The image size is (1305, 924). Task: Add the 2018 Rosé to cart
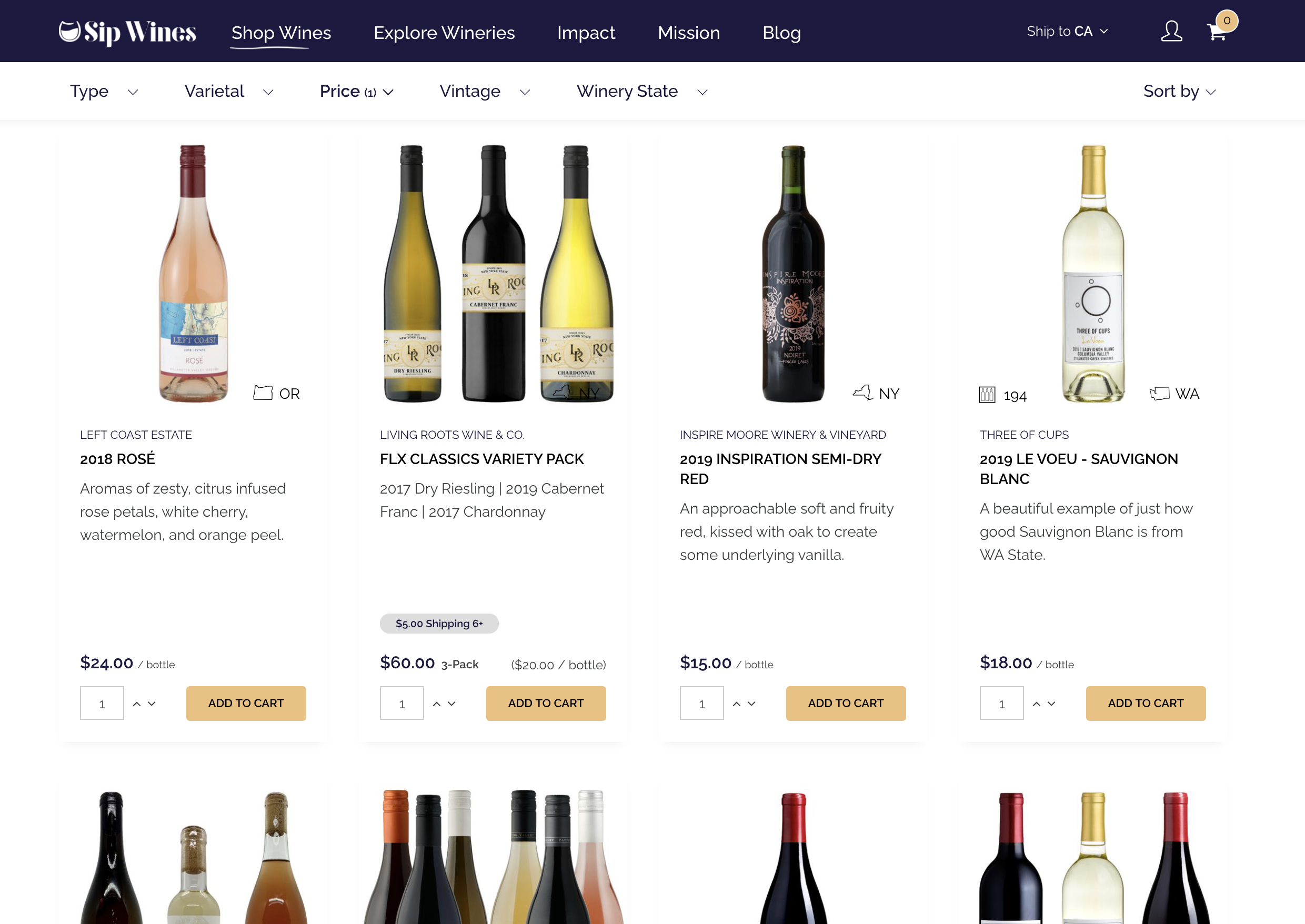tap(246, 703)
